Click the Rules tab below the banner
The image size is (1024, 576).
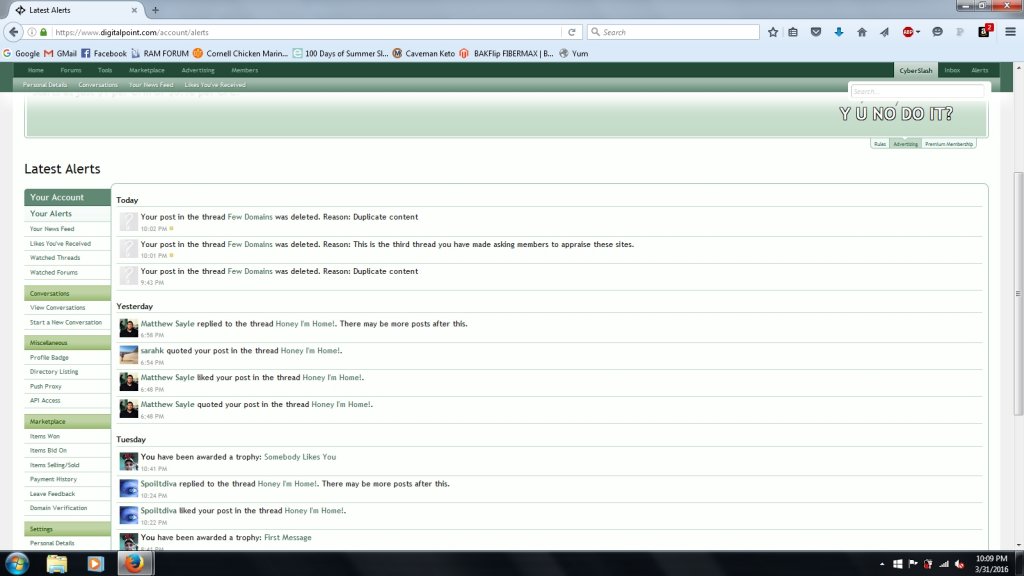point(880,144)
